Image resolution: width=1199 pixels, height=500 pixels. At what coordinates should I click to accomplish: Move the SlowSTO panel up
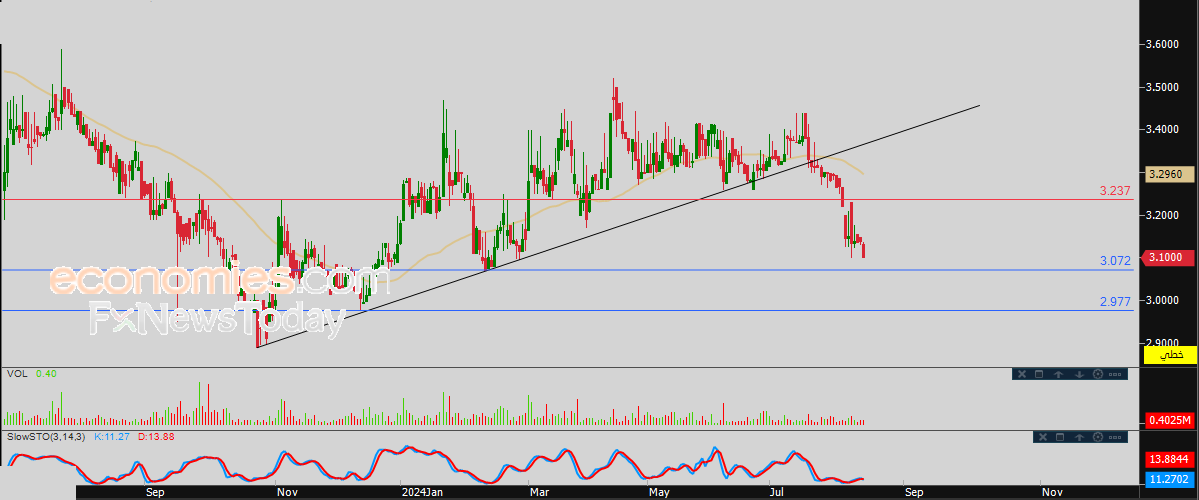click(1079, 437)
